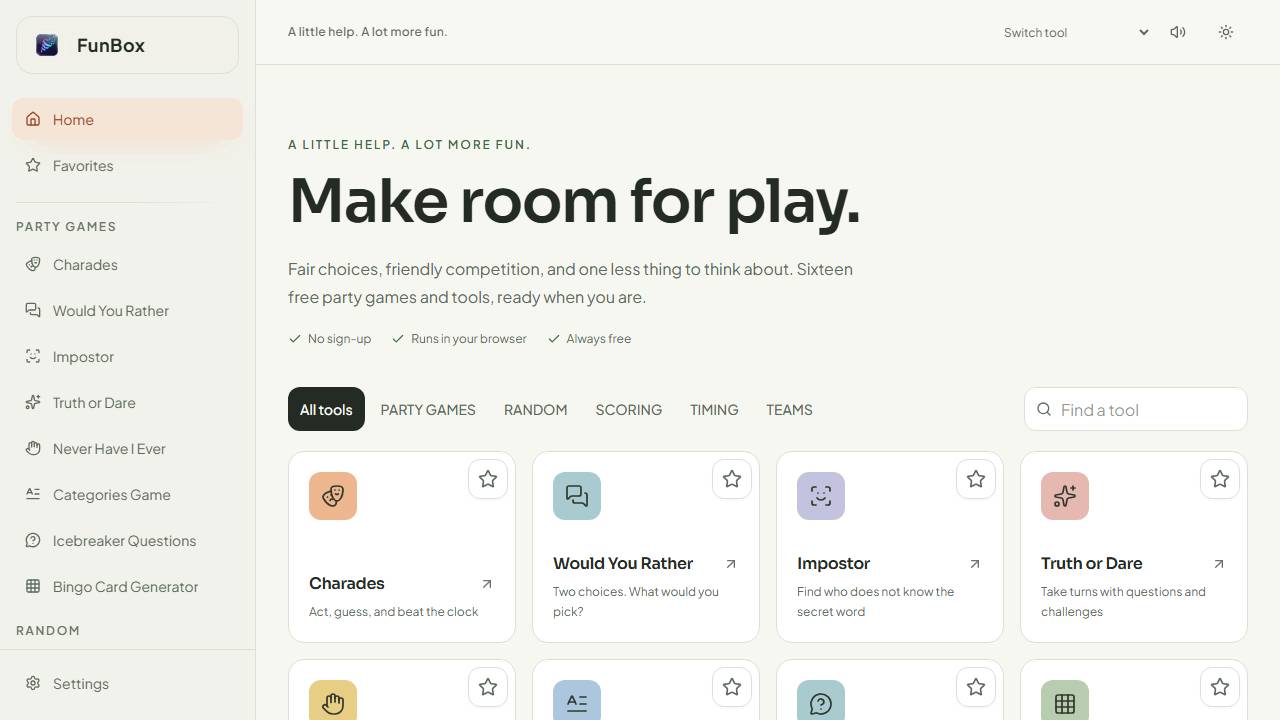Select the TEAMS filter tab

[x=789, y=409]
